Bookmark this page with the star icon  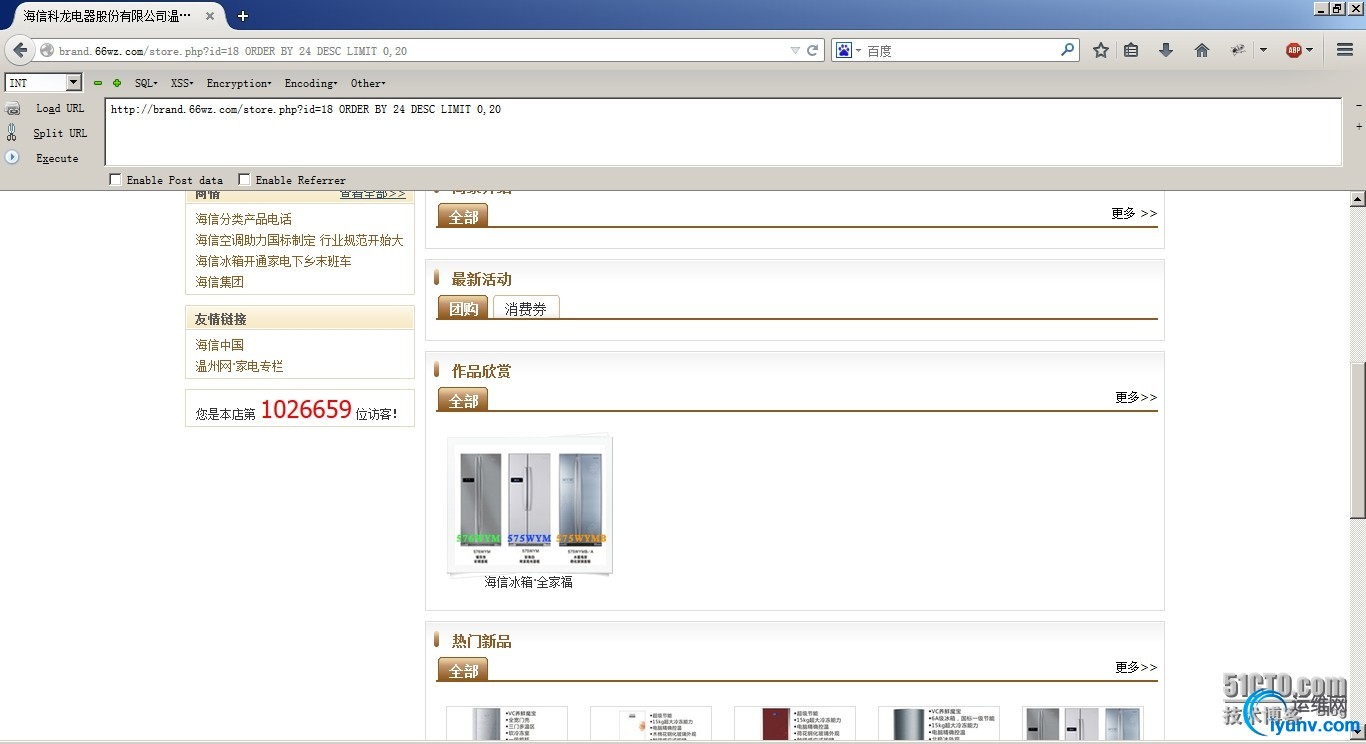(x=1100, y=50)
